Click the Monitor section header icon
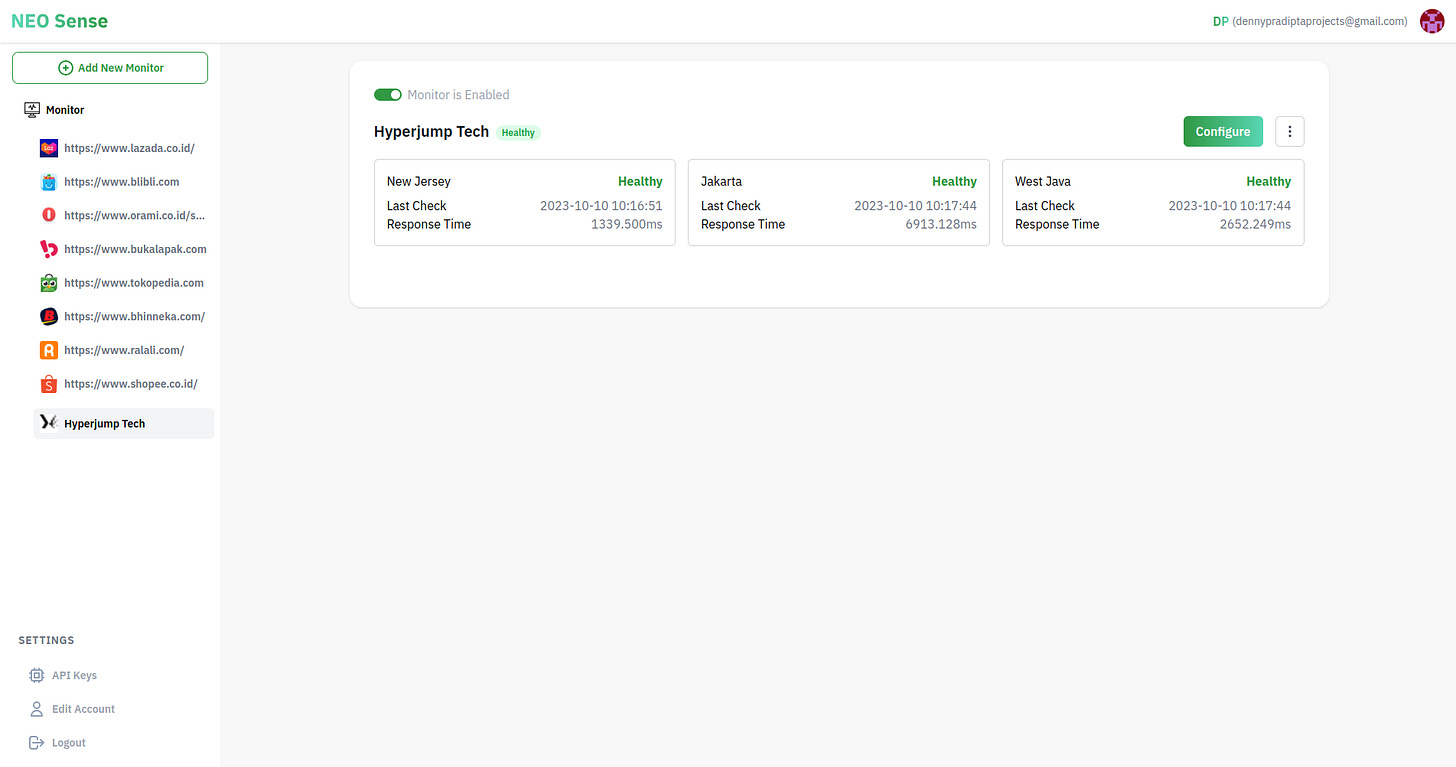Viewport: 1456px width, 767px height. pyautogui.click(x=30, y=109)
